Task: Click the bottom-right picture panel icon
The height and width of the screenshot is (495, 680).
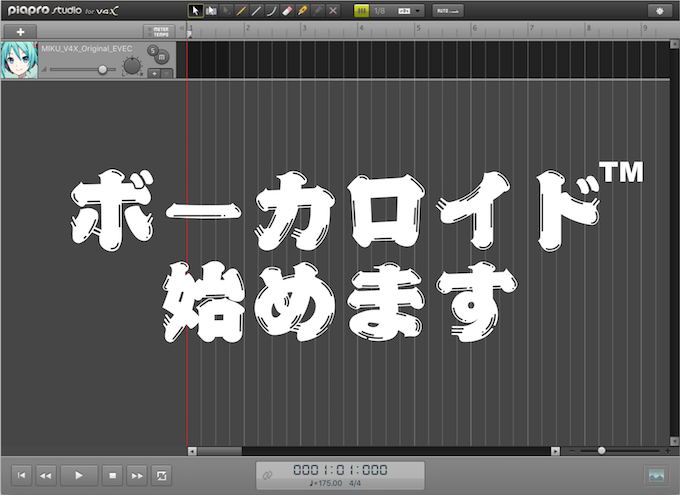Action: tap(656, 475)
